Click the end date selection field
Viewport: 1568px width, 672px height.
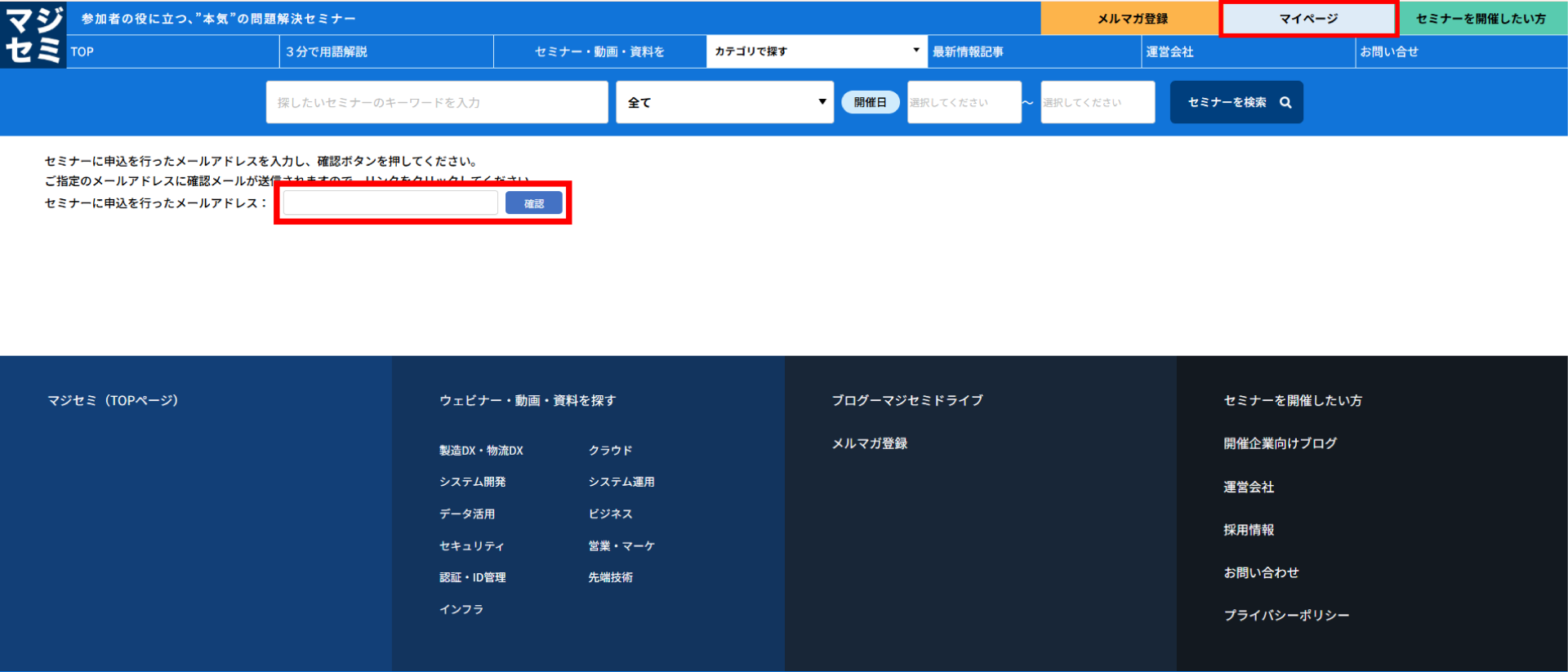click(1097, 102)
